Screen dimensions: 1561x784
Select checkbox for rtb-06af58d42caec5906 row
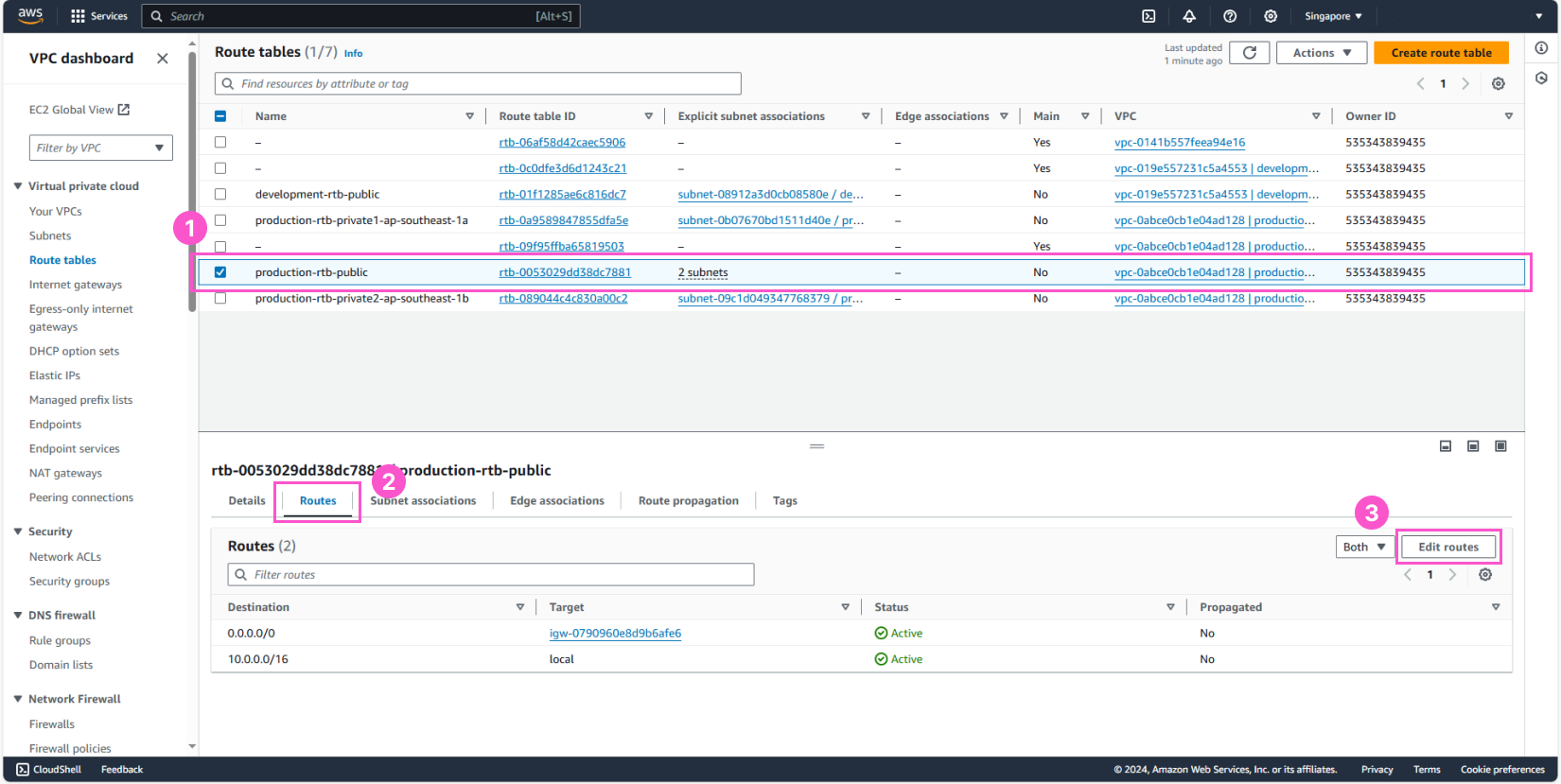pos(220,142)
